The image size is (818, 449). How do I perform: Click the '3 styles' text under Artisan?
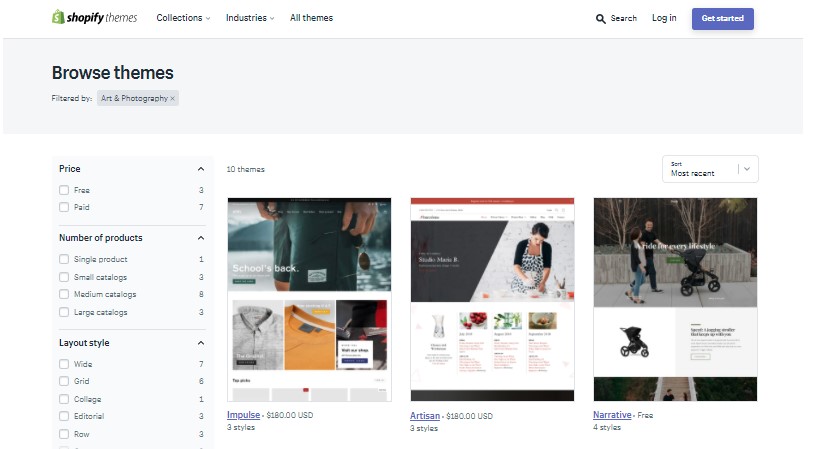coord(424,428)
